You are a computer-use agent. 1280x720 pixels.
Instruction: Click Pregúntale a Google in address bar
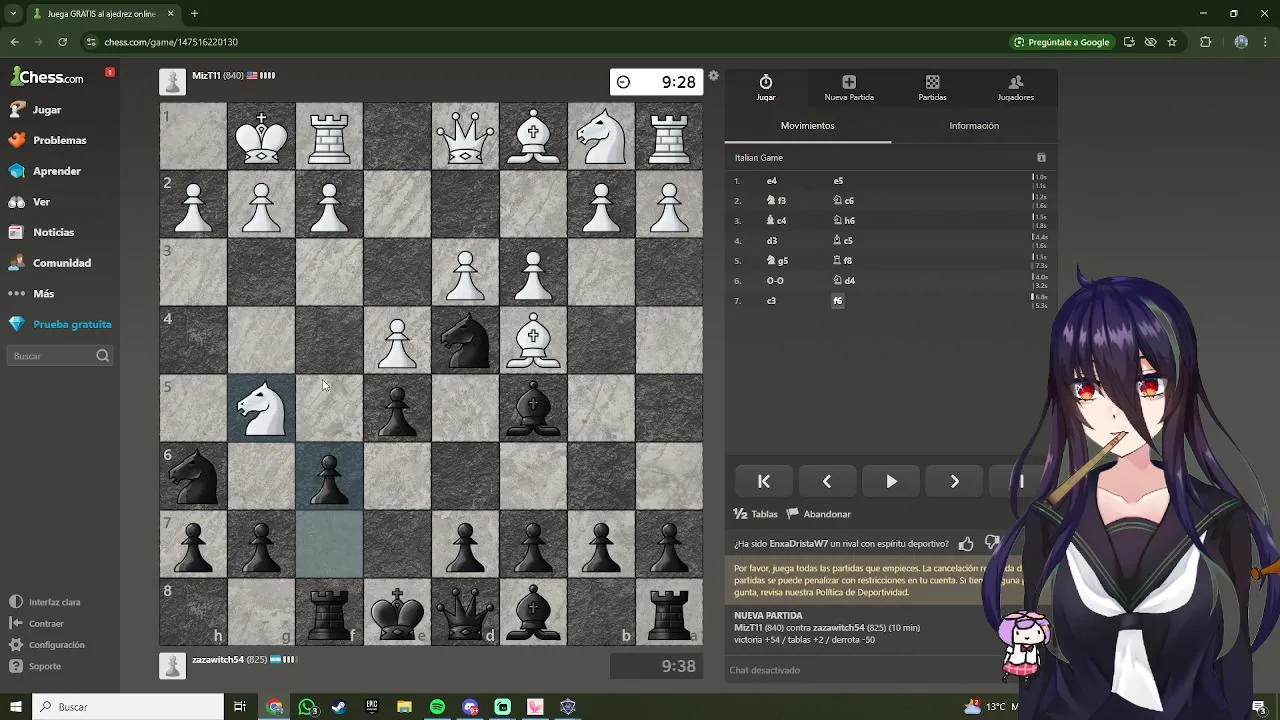1062,42
